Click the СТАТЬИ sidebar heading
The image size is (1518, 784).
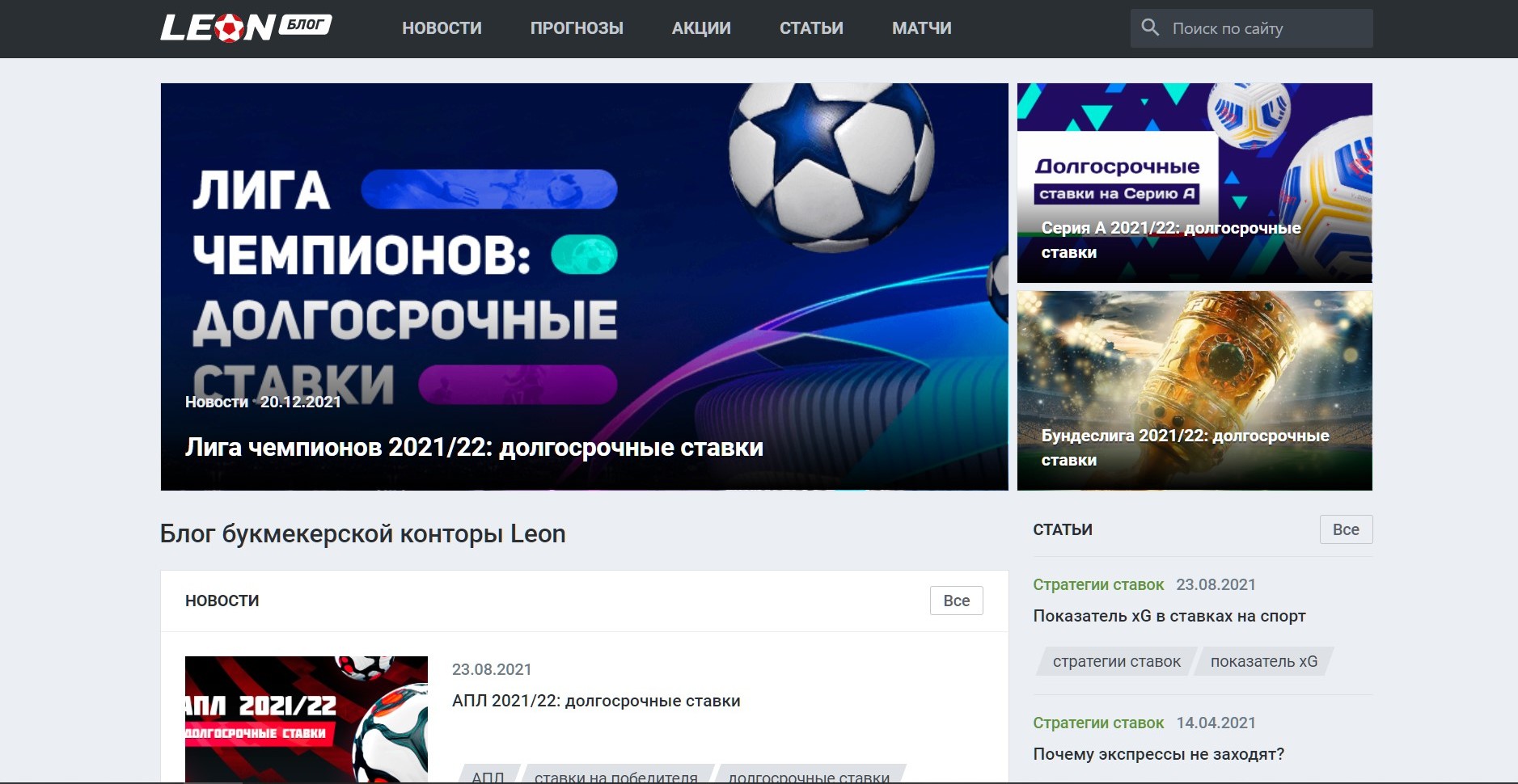click(1063, 529)
